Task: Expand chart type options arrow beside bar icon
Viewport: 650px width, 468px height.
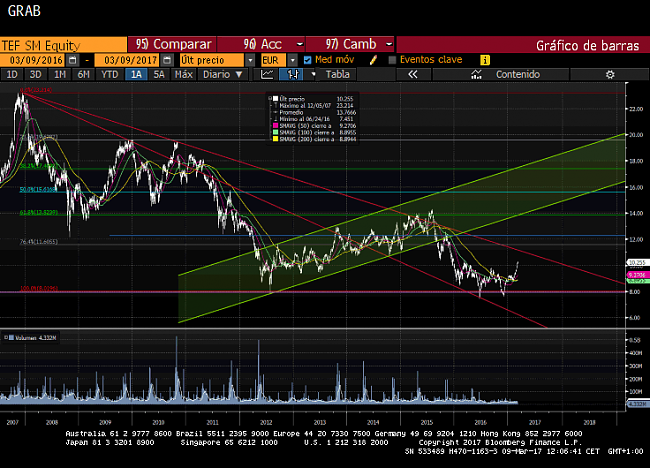Action: [313, 75]
